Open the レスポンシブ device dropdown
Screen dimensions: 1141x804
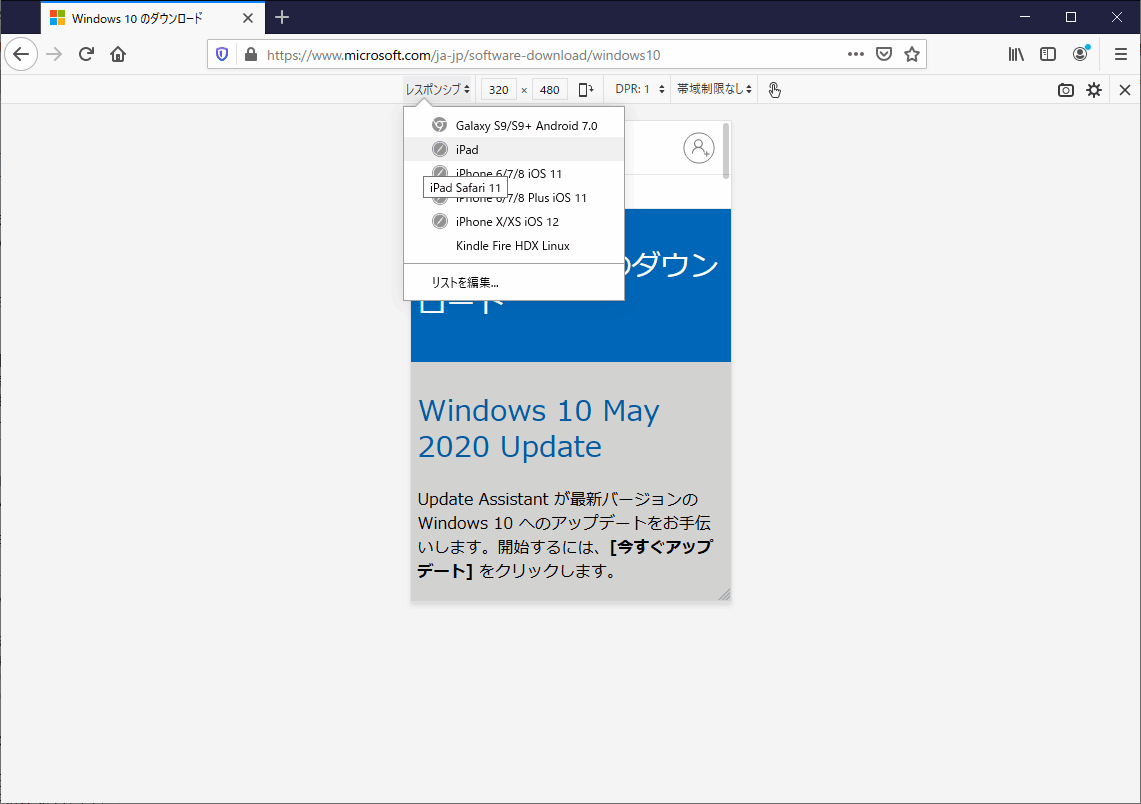coord(437,89)
